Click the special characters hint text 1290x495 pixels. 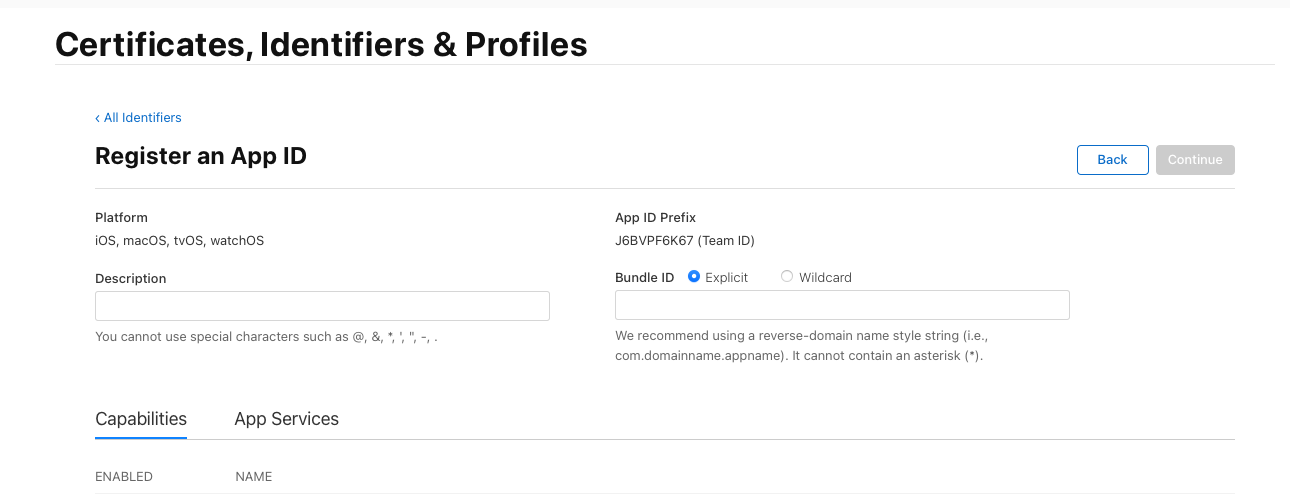(266, 337)
